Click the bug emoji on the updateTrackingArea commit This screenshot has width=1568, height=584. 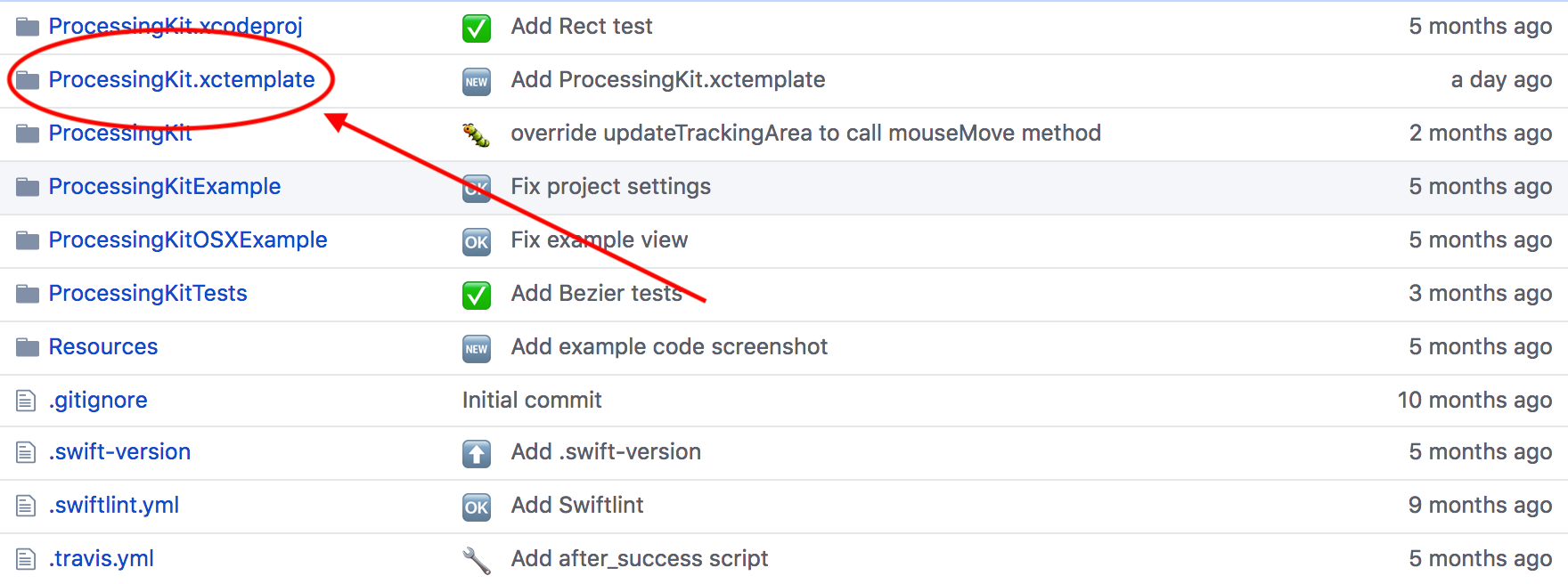[477, 134]
